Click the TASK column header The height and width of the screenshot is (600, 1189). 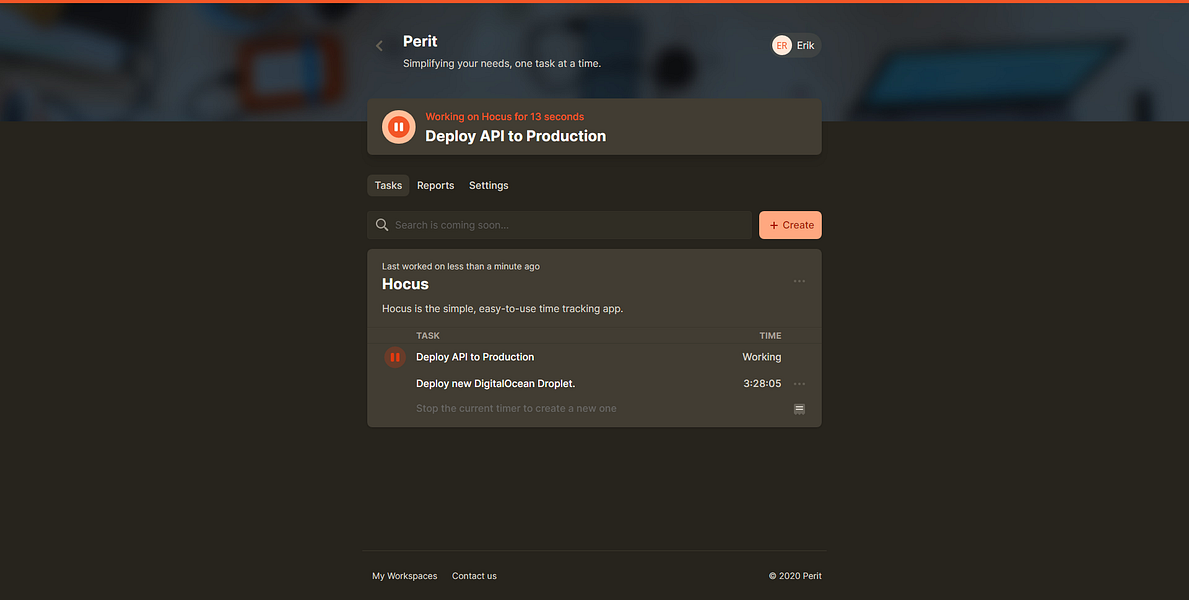point(428,335)
